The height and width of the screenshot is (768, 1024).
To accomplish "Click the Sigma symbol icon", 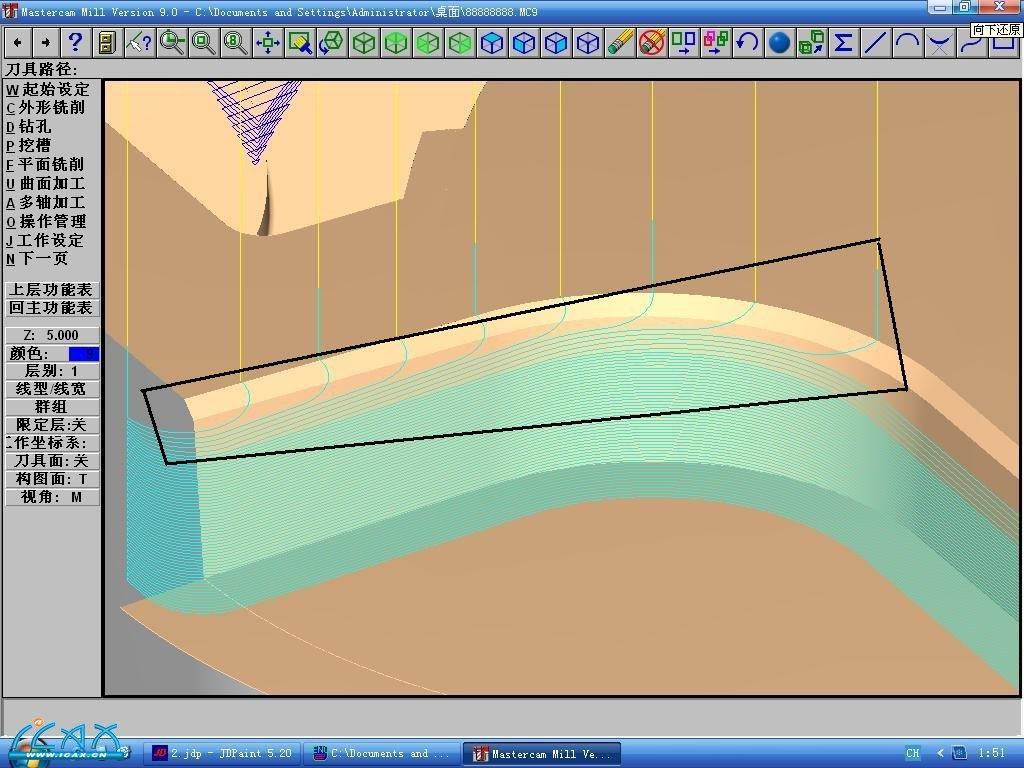I will pyautogui.click(x=843, y=43).
